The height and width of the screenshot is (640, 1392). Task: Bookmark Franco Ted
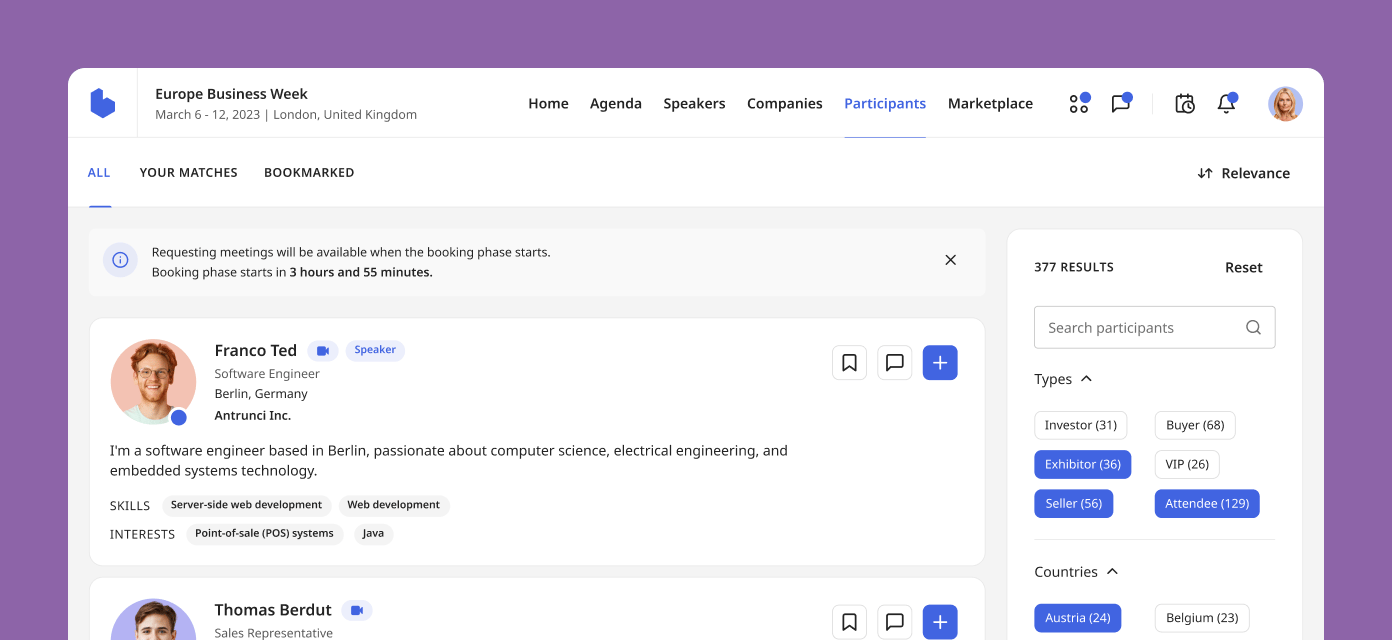click(849, 363)
